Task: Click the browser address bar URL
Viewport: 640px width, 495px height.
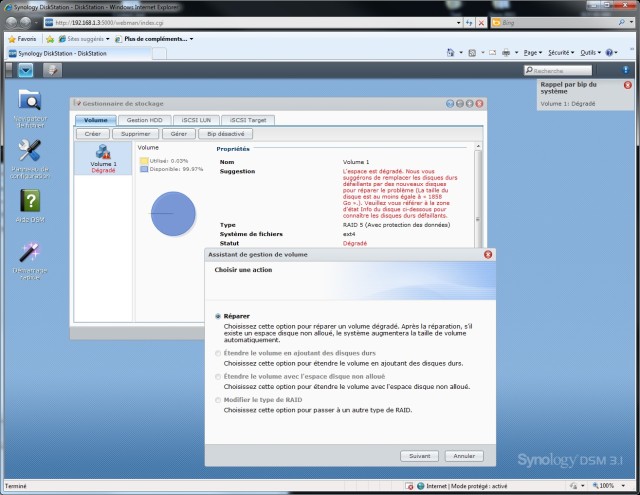Action: point(109,23)
